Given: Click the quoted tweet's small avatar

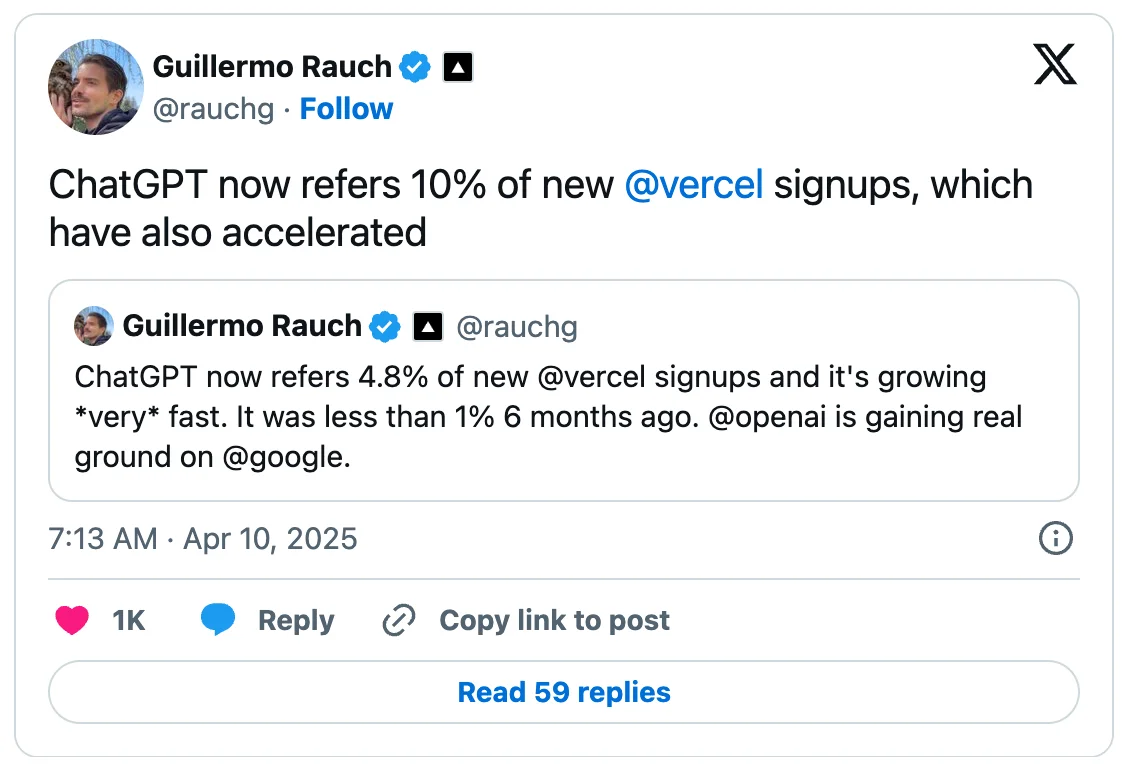Looking at the screenshot, I should [93, 325].
